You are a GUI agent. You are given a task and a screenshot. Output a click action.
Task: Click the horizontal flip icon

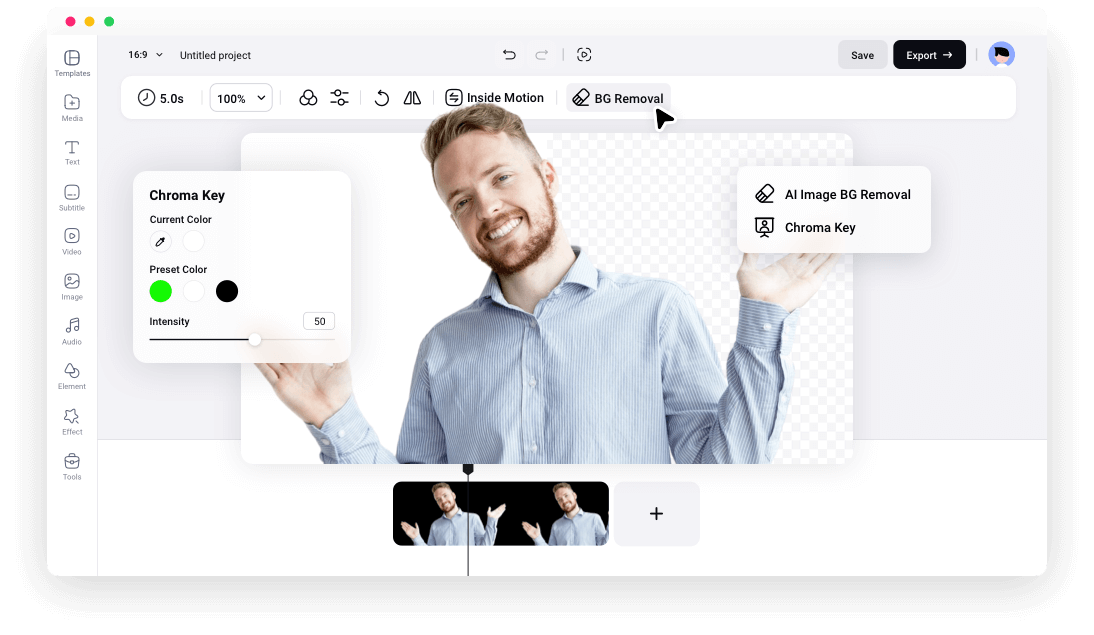tap(411, 97)
